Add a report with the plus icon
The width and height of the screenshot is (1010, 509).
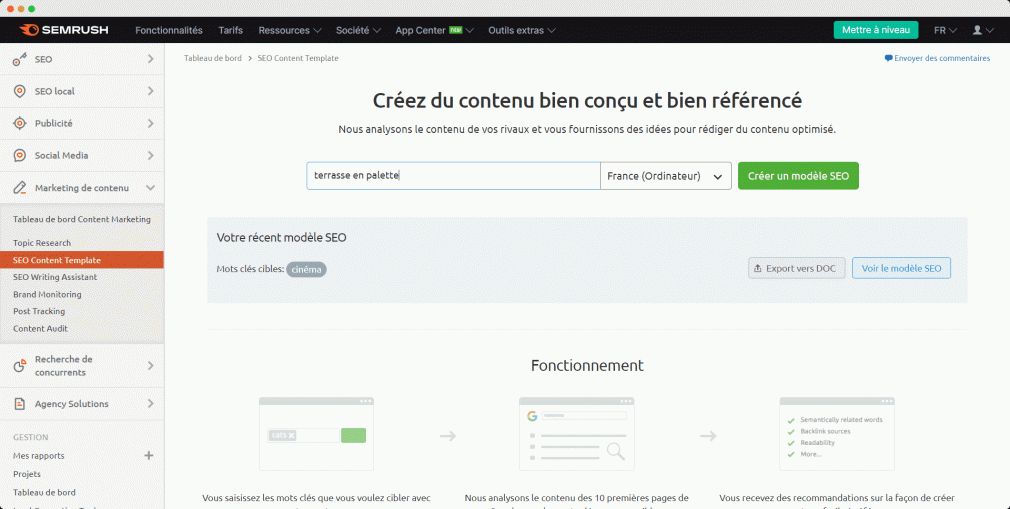tap(149, 456)
